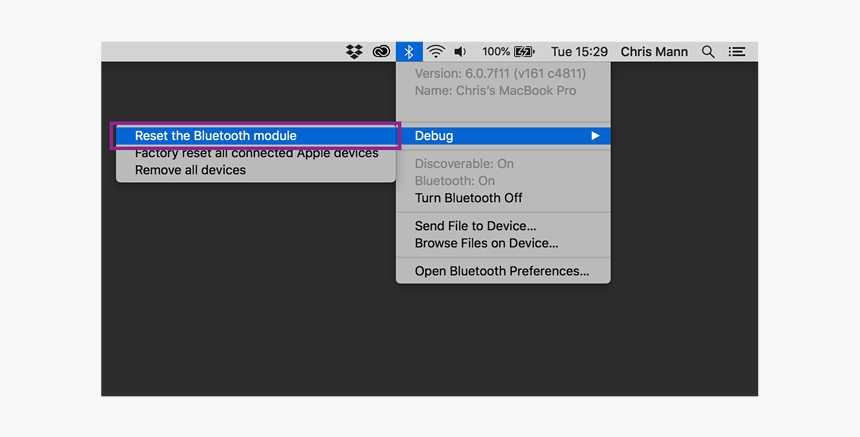The image size is (860, 437).
Task: Open the Wi-Fi status icon
Action: tap(436, 52)
